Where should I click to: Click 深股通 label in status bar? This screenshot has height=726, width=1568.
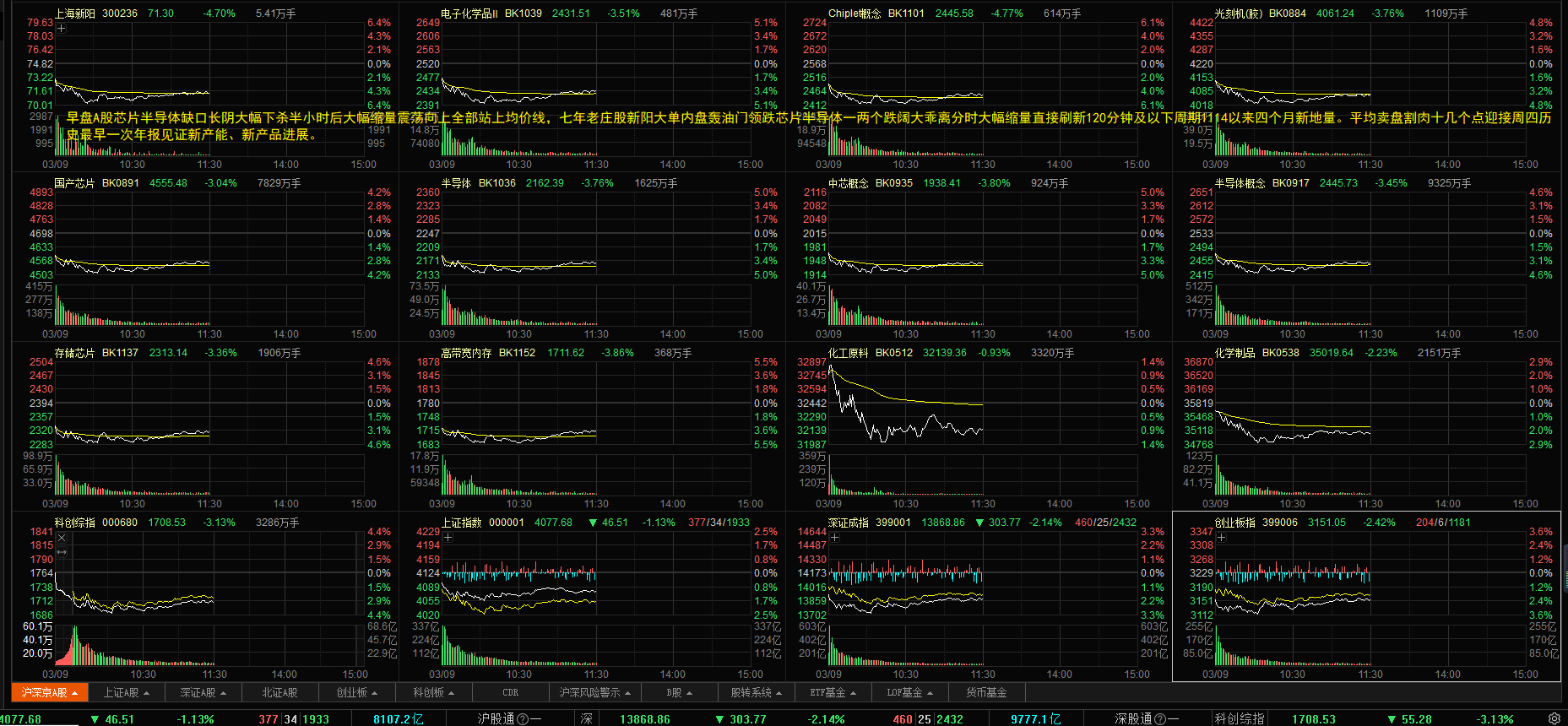tap(1133, 719)
